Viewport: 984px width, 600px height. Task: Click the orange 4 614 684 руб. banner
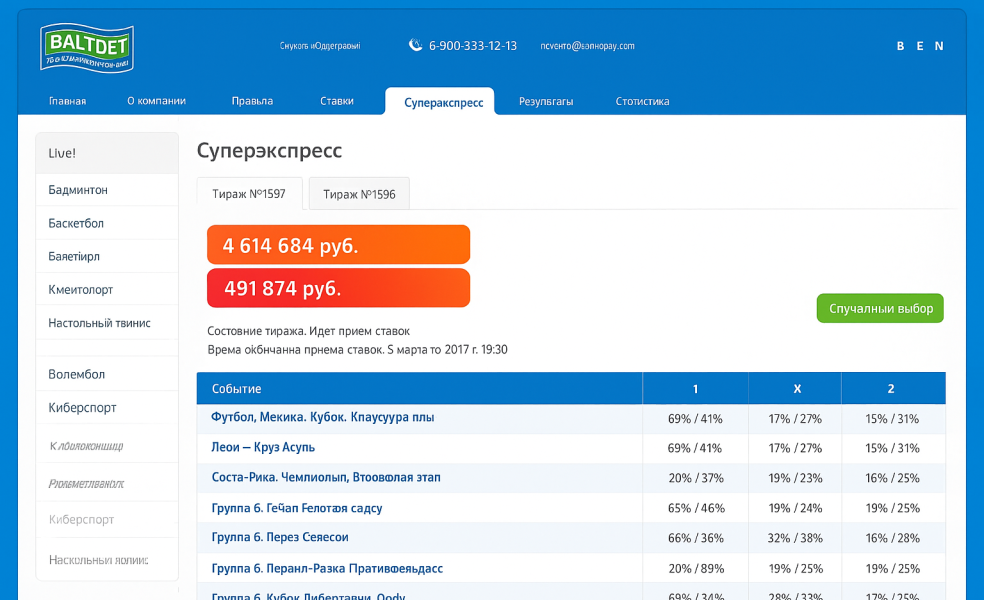coord(338,245)
